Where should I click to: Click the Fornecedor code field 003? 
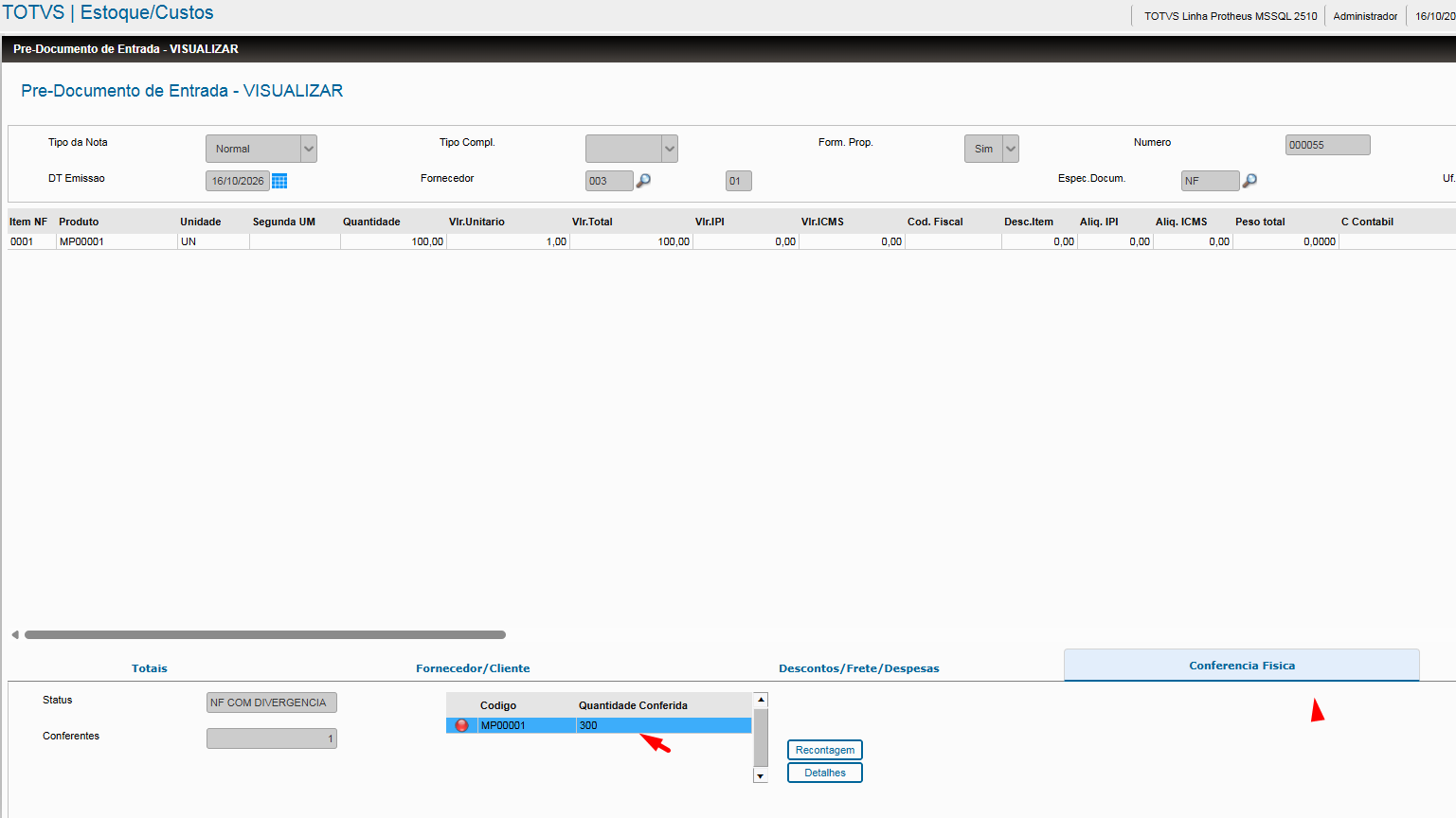click(x=609, y=181)
